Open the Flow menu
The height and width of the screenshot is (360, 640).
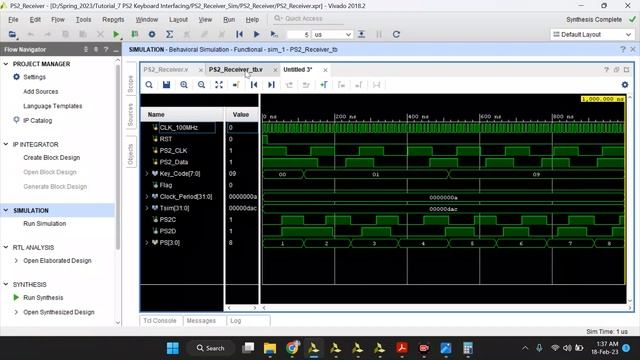pyautogui.click(x=58, y=20)
